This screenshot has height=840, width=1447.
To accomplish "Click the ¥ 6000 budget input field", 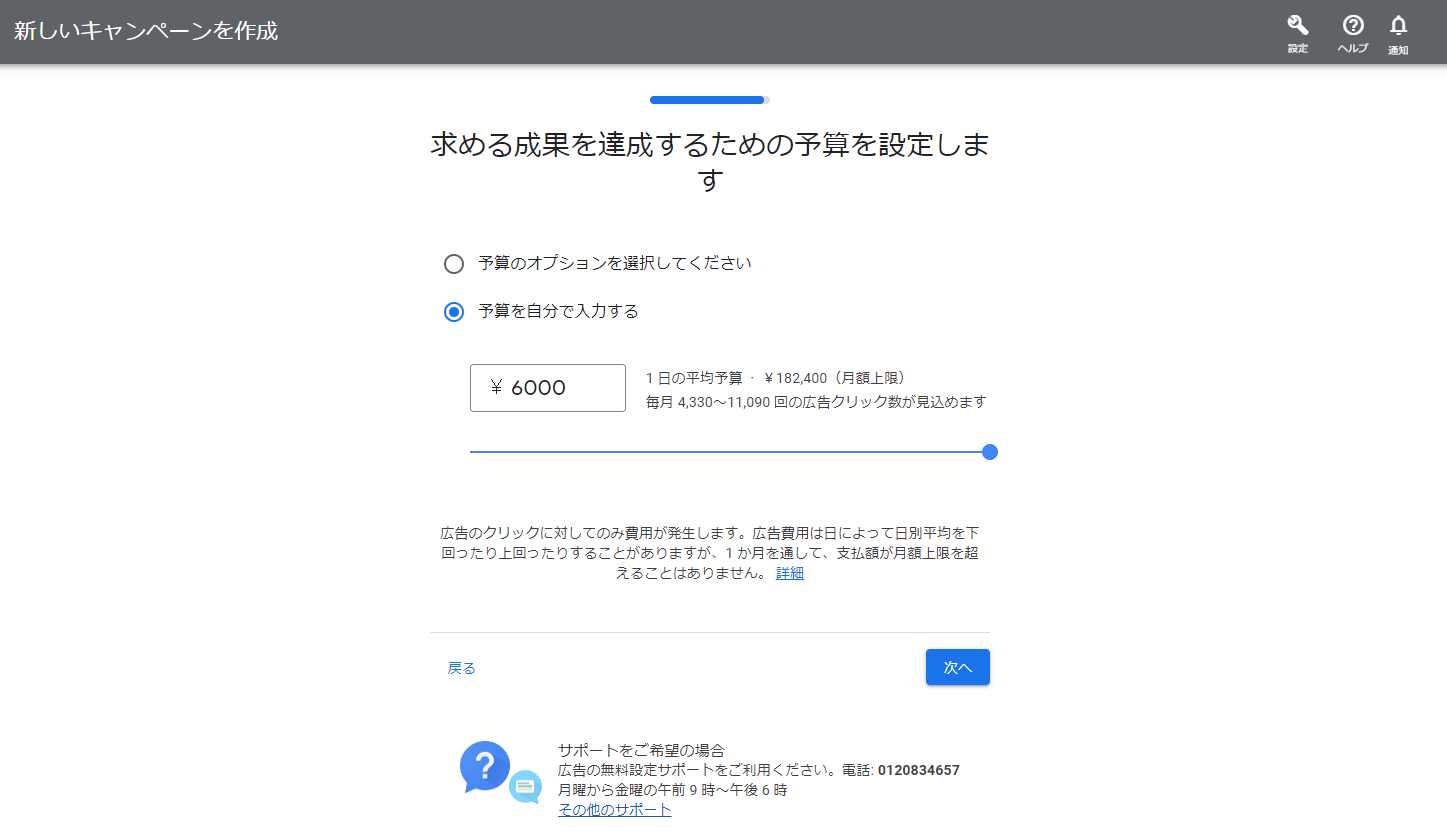I will point(548,388).
